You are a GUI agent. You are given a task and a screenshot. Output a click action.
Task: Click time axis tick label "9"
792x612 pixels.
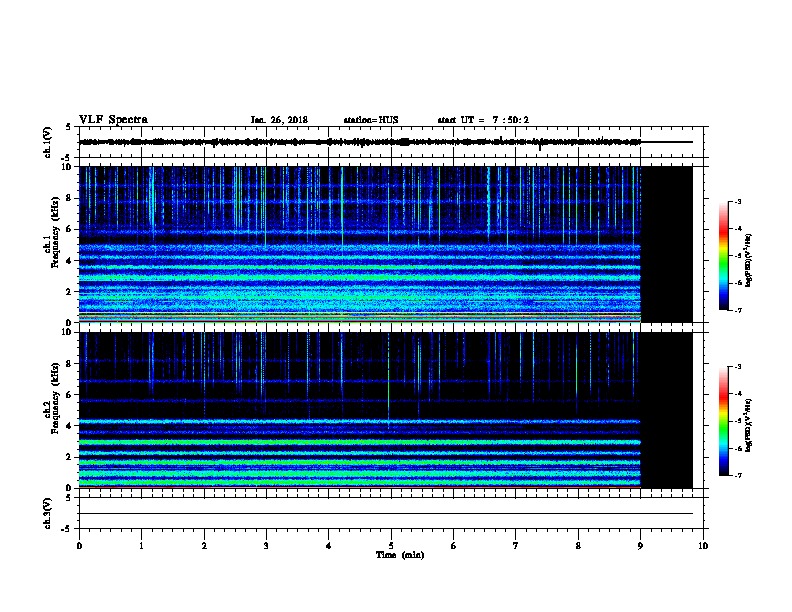point(640,546)
